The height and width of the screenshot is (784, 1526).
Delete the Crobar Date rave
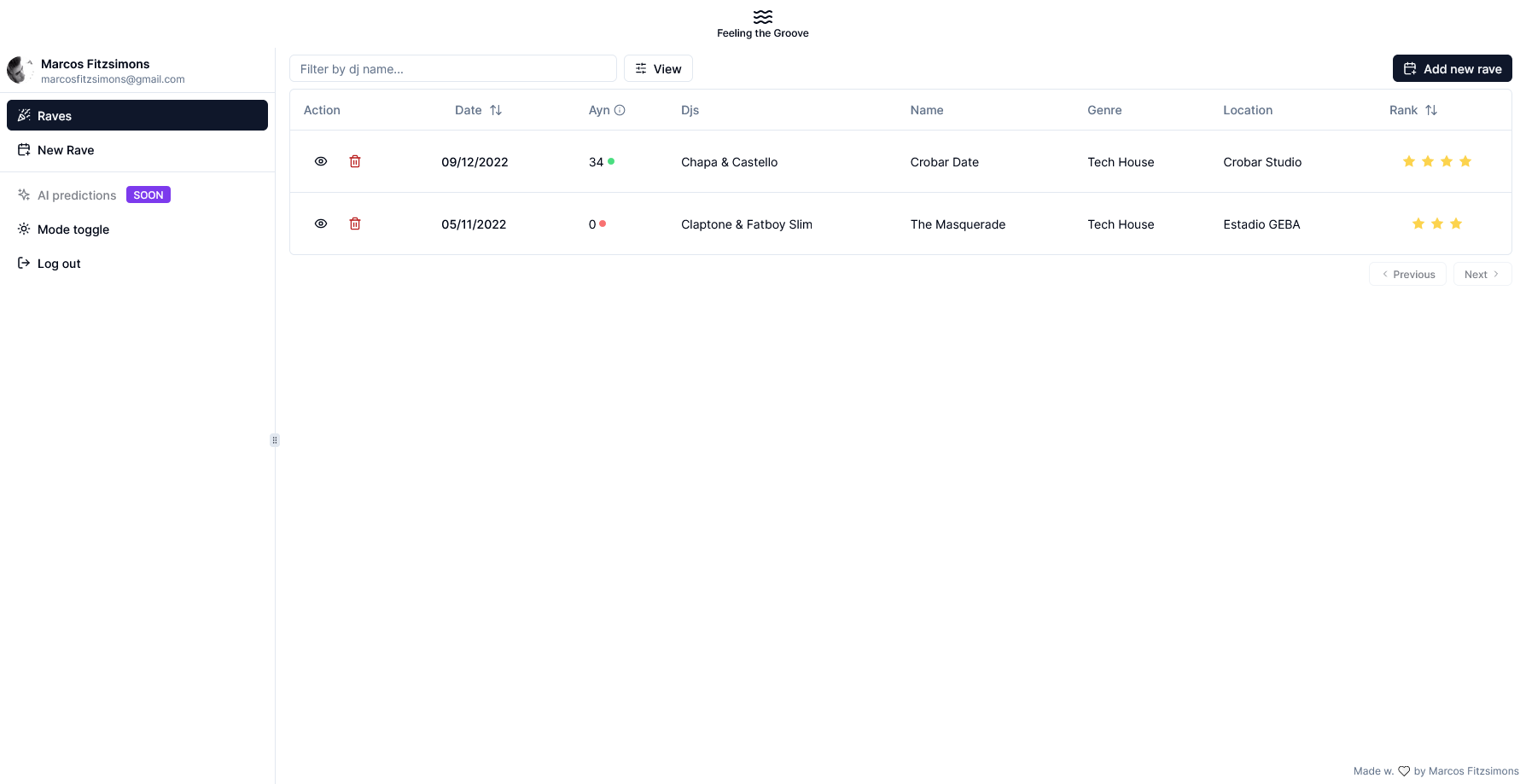pos(355,161)
